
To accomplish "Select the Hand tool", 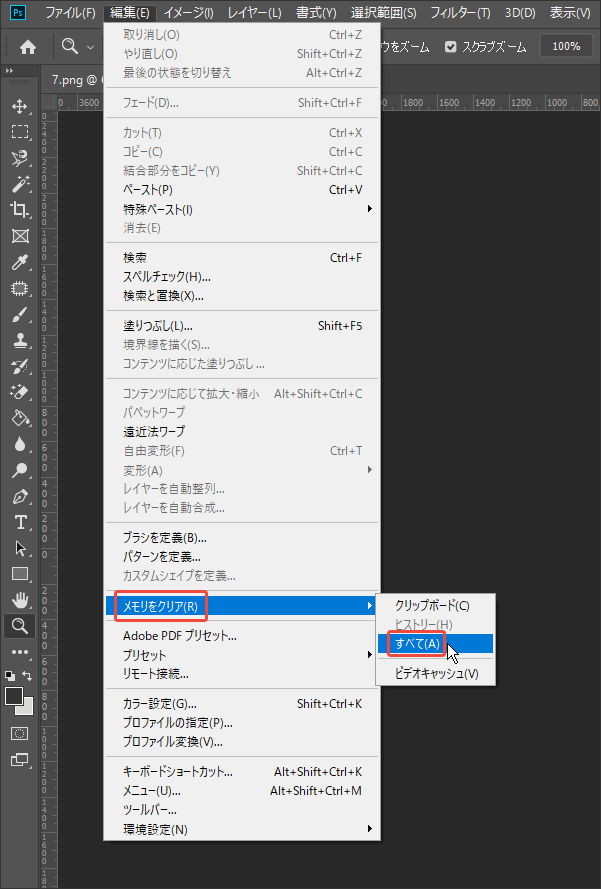I will coord(20,600).
